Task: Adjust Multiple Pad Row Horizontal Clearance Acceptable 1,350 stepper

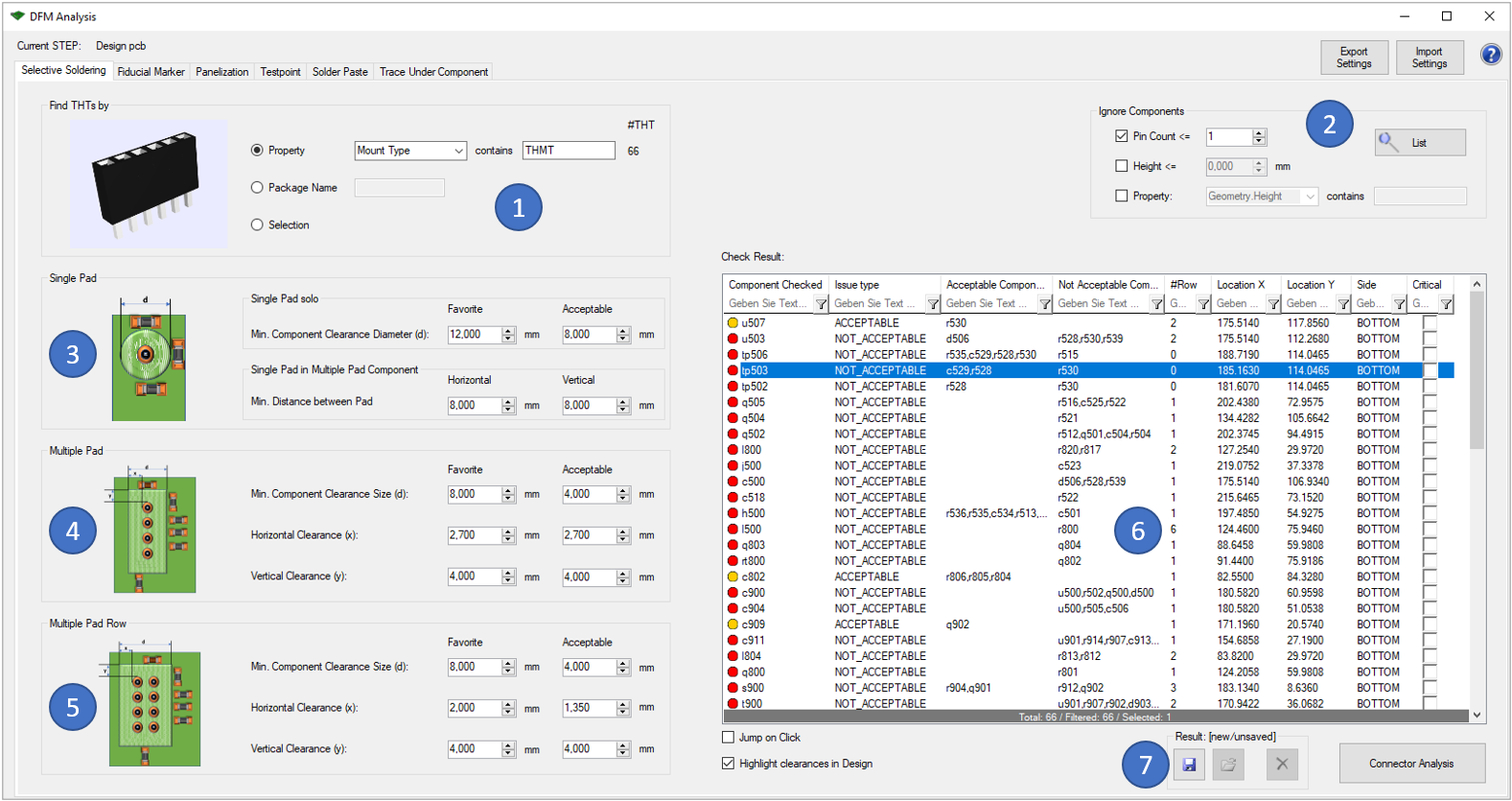Action: (623, 708)
